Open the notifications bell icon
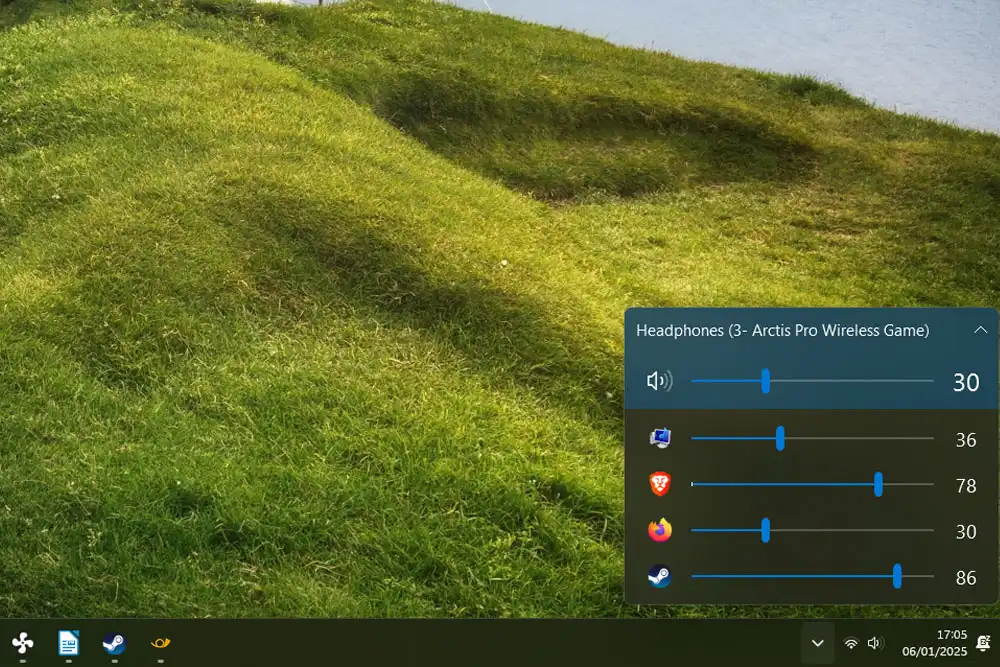 982,643
